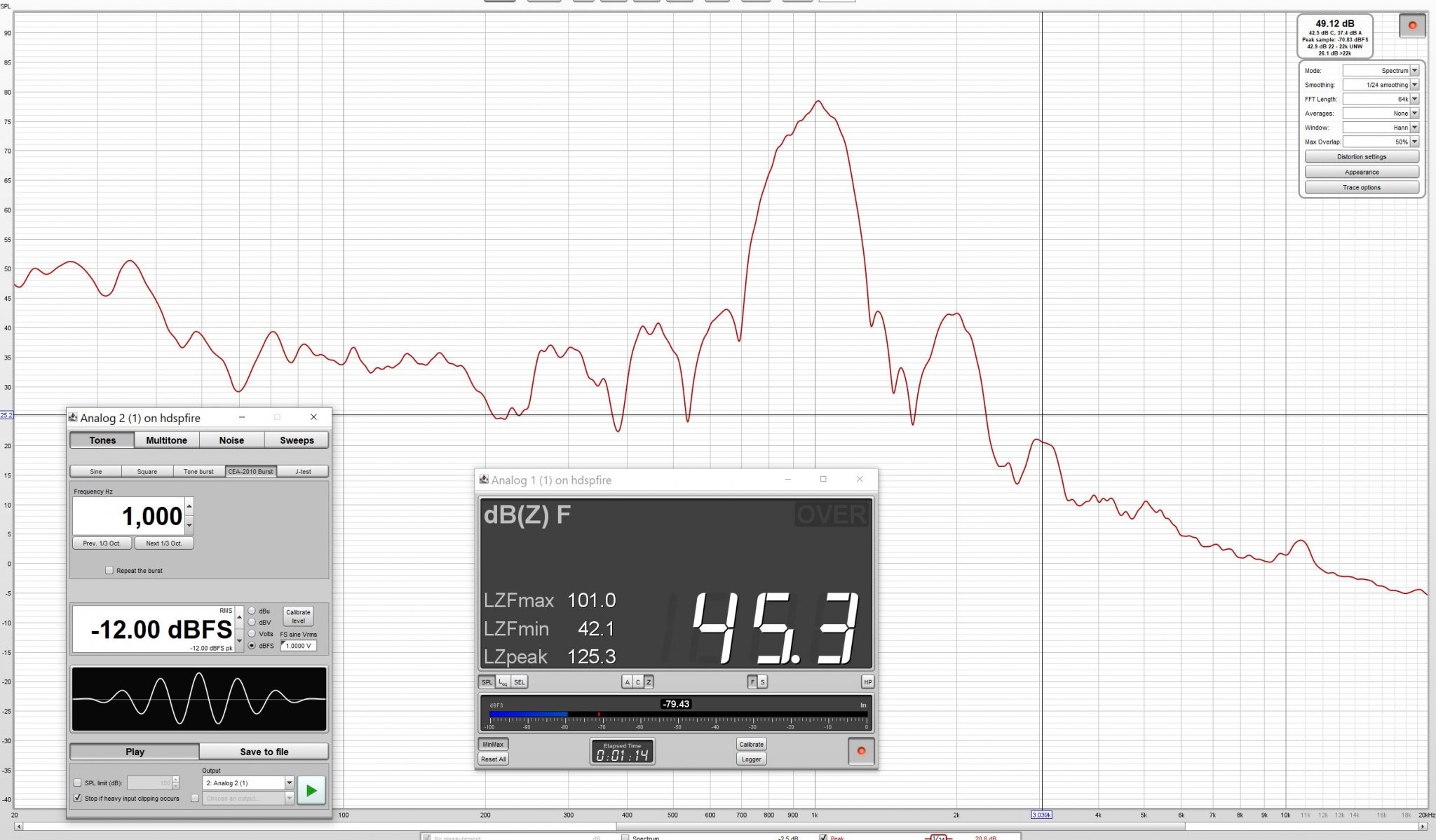
Task: Toggle the Spectrum trace checkbox in legend
Action: 625,837
